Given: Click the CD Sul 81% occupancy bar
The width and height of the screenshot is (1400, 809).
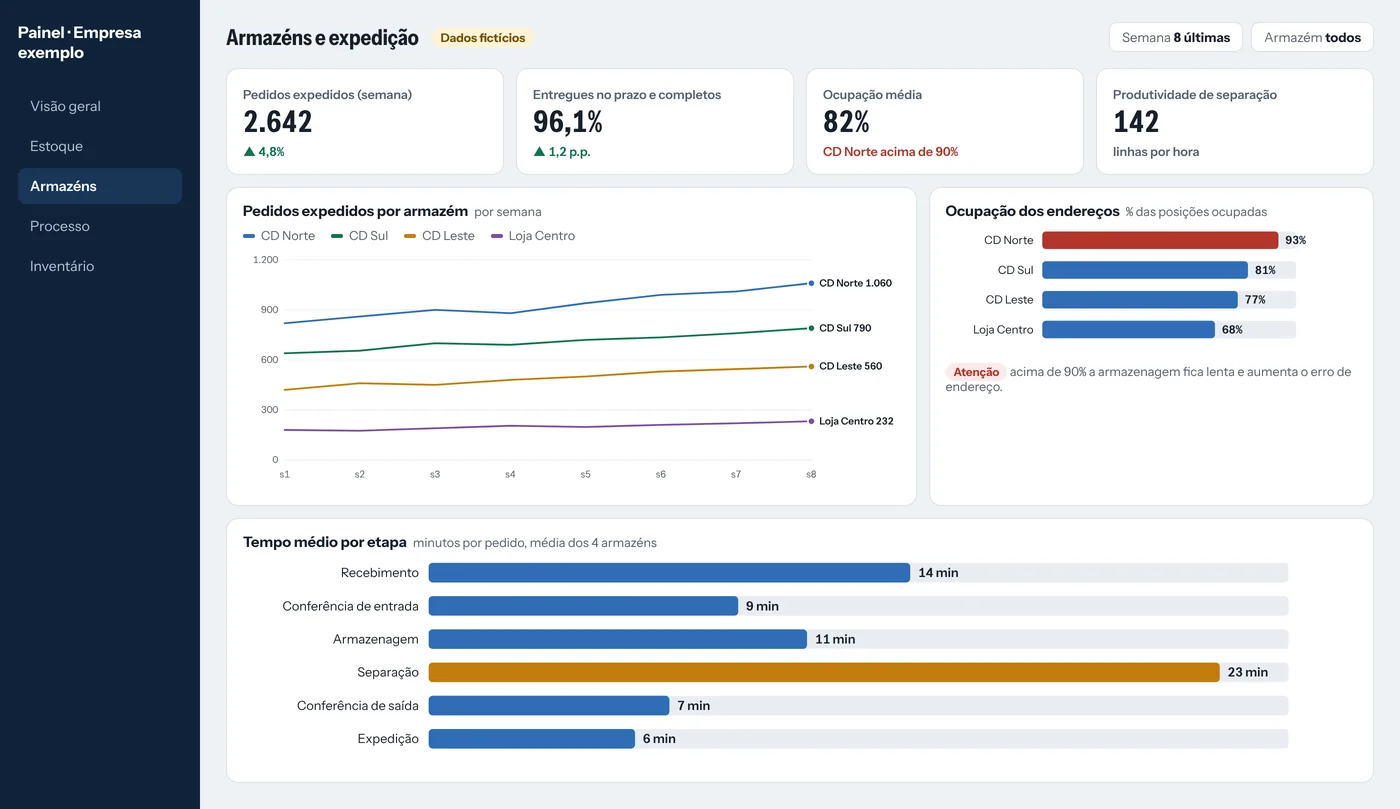Looking at the screenshot, I should [x=1145, y=270].
